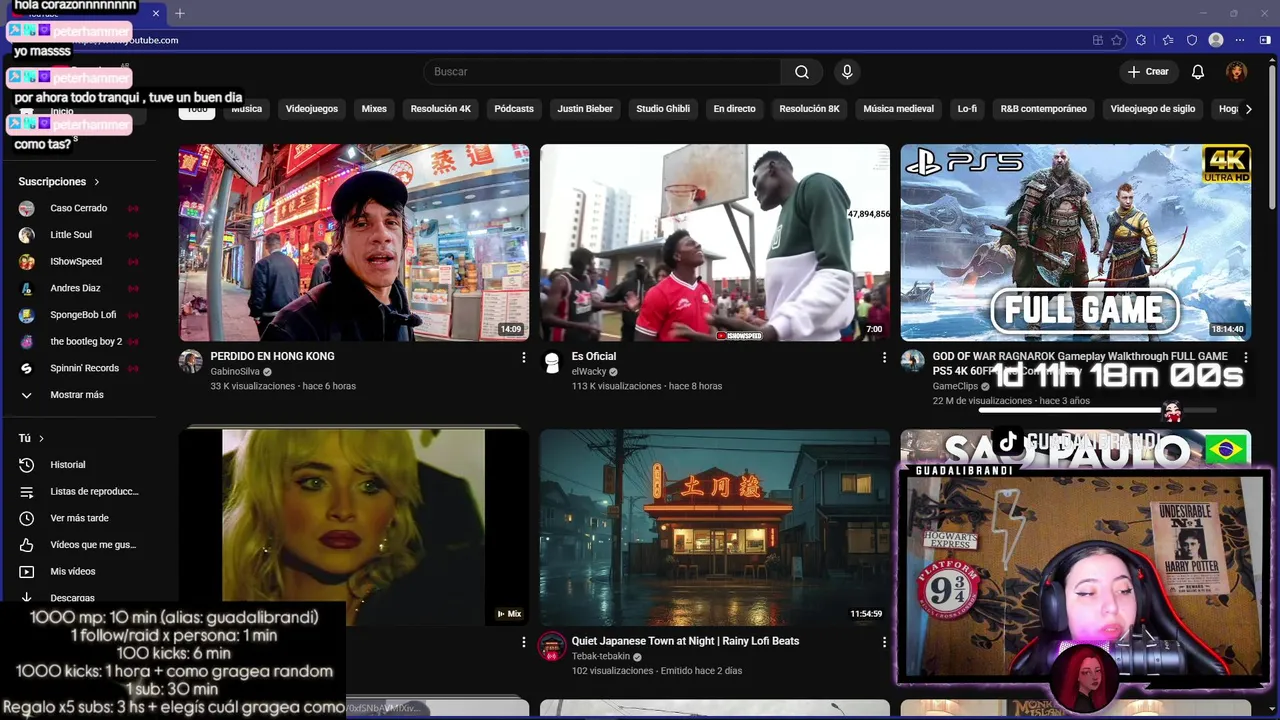Open Vídeos que me gustan in the sidebar
This screenshot has width=1280, height=720.
pos(80,545)
